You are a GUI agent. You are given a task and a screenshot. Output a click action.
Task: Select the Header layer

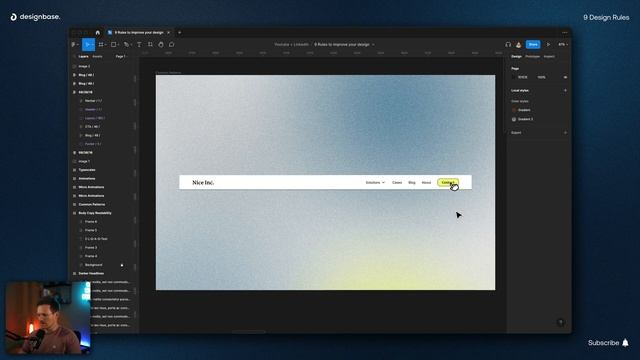pos(93,109)
